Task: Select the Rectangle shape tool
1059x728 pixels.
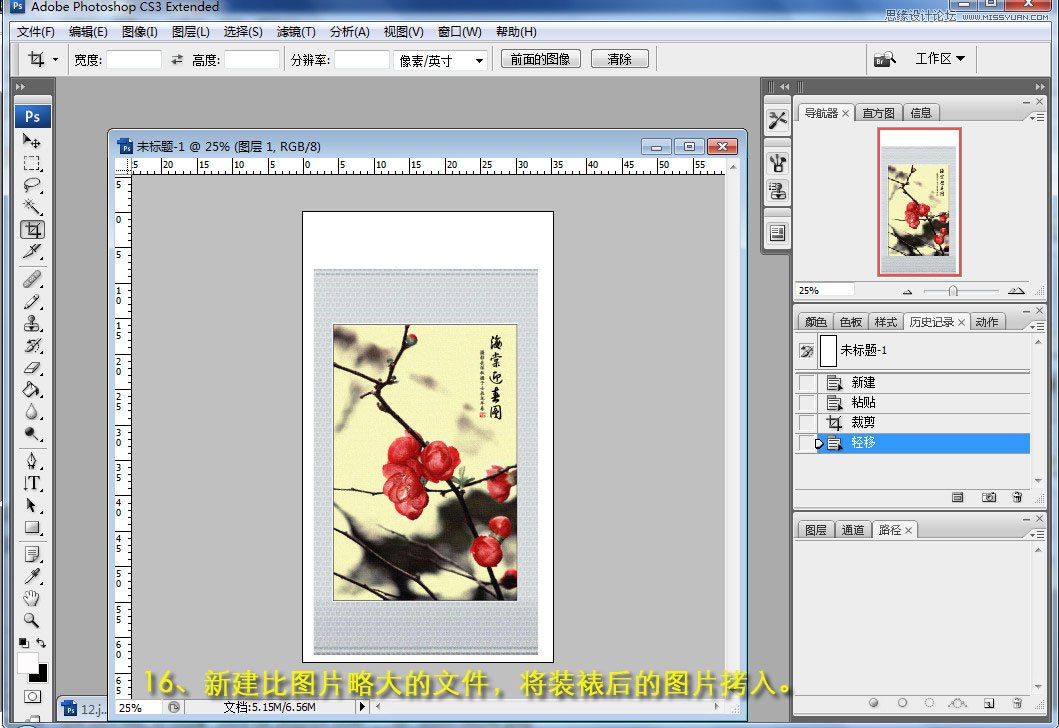Action: (32, 527)
